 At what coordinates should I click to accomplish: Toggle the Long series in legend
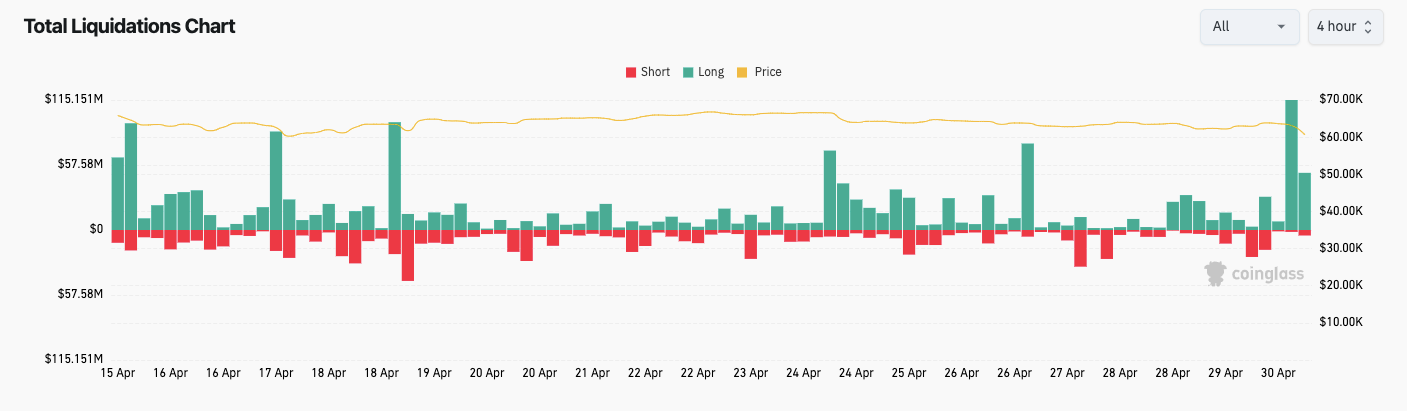point(711,72)
